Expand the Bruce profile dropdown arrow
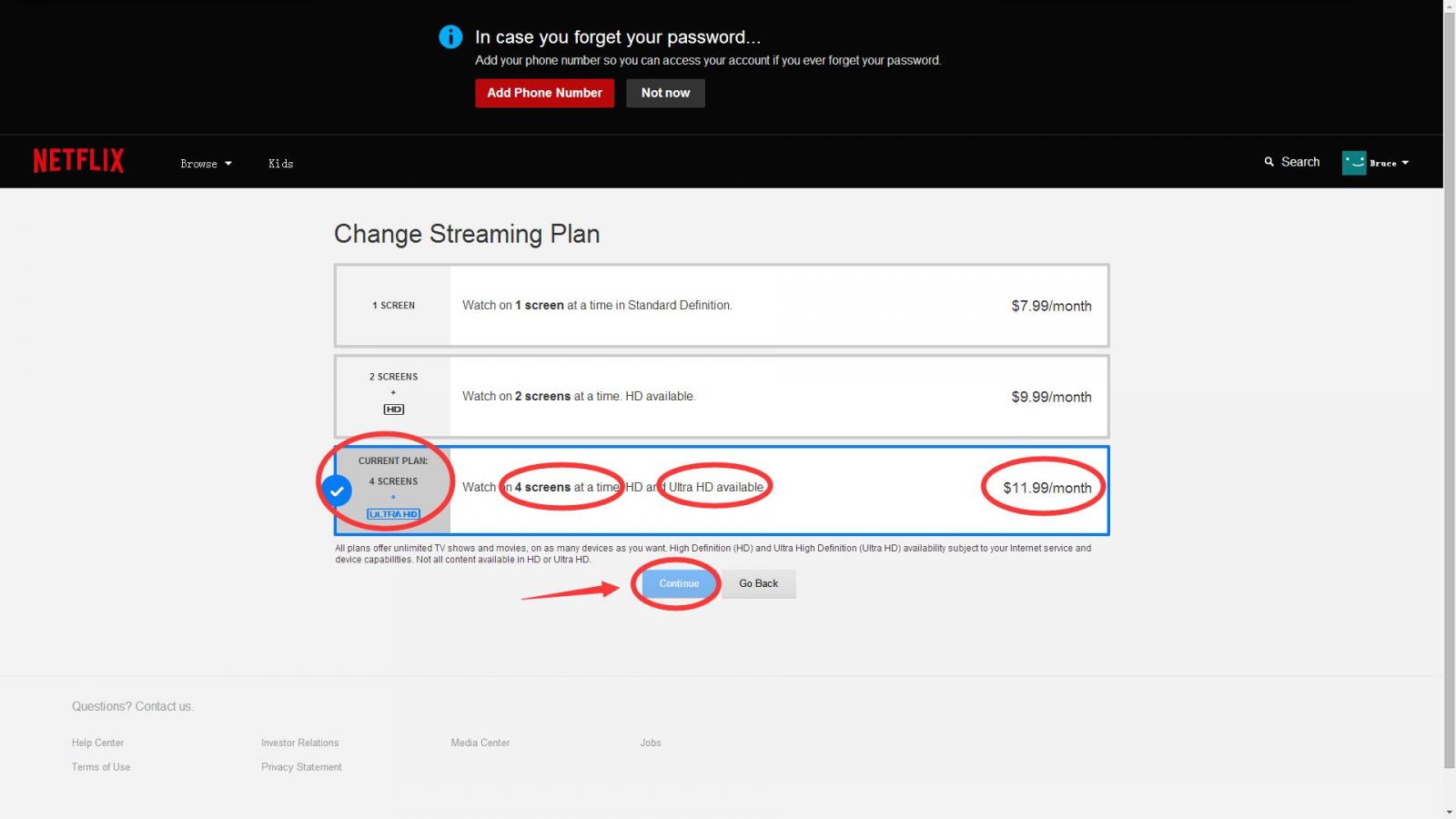 tap(1405, 163)
